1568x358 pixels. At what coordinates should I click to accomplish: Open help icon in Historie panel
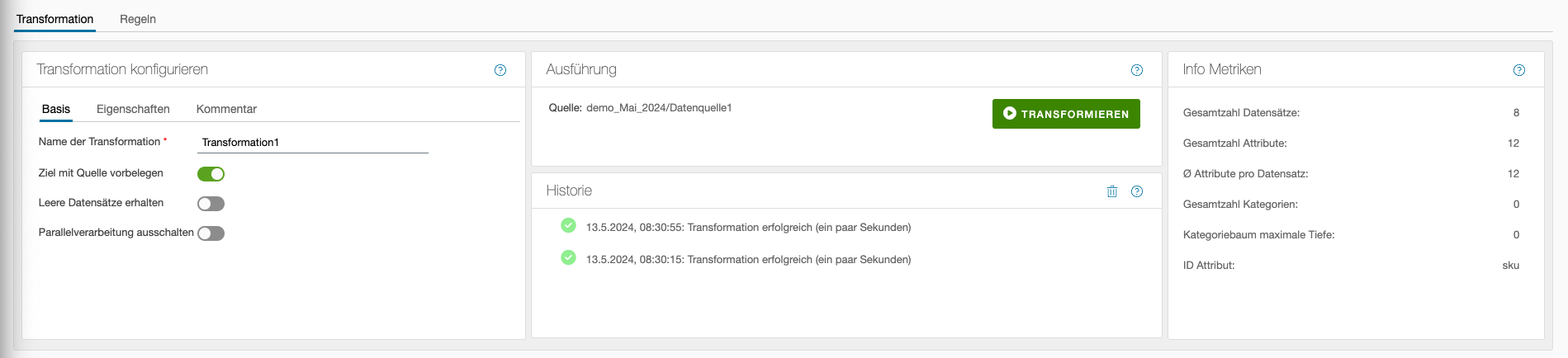point(1137,191)
